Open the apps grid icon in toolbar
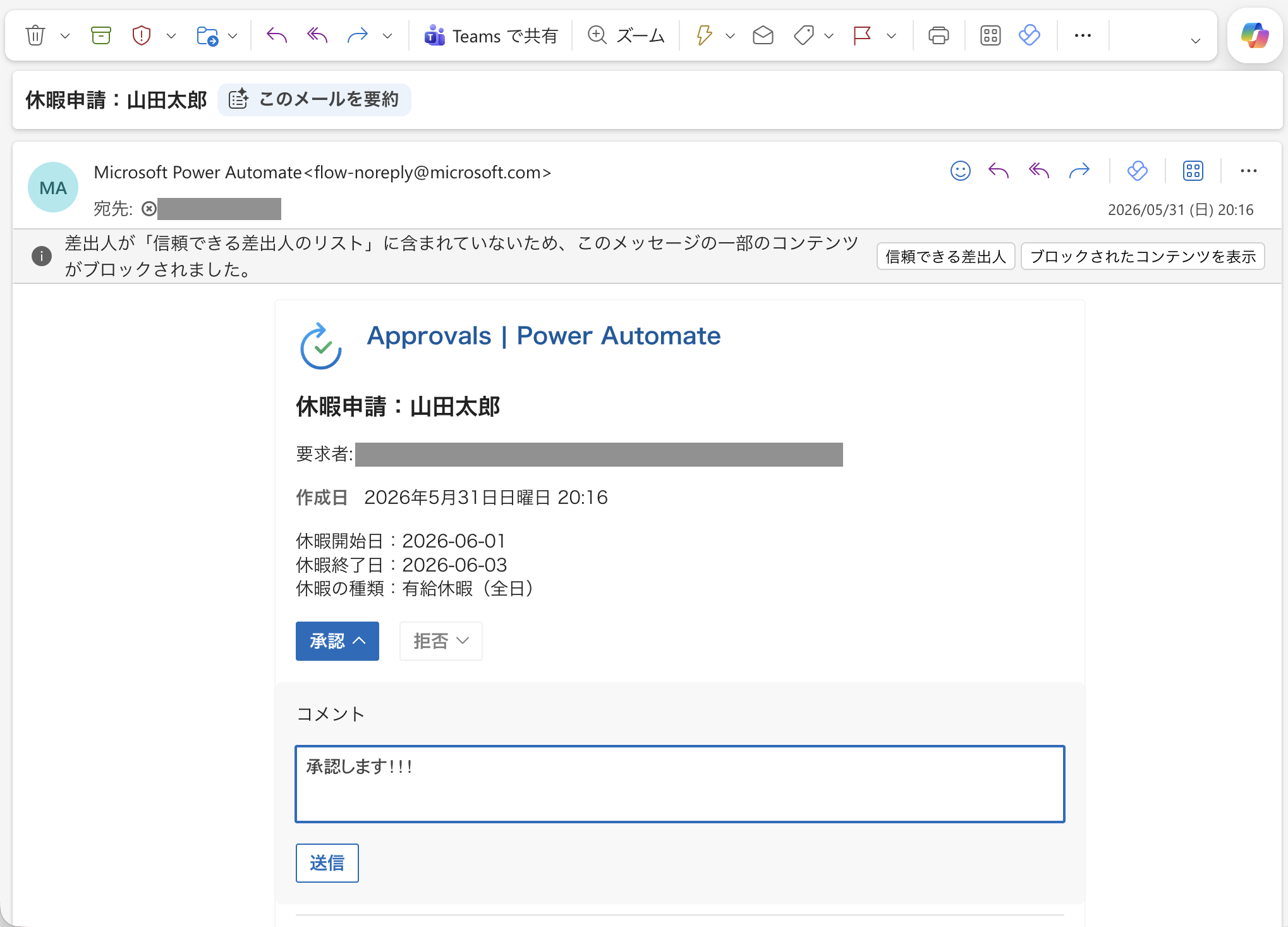Screen dimensions: 1288x927 point(990,35)
